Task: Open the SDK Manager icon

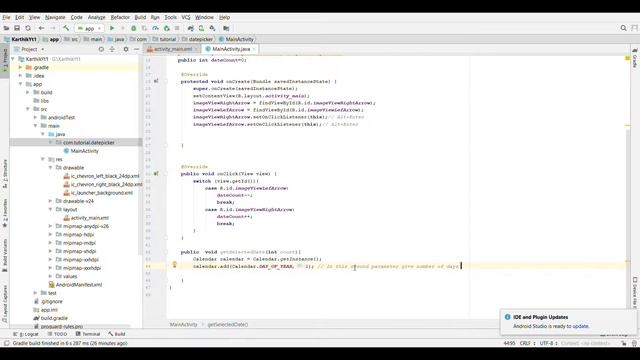Action: tap(212, 28)
